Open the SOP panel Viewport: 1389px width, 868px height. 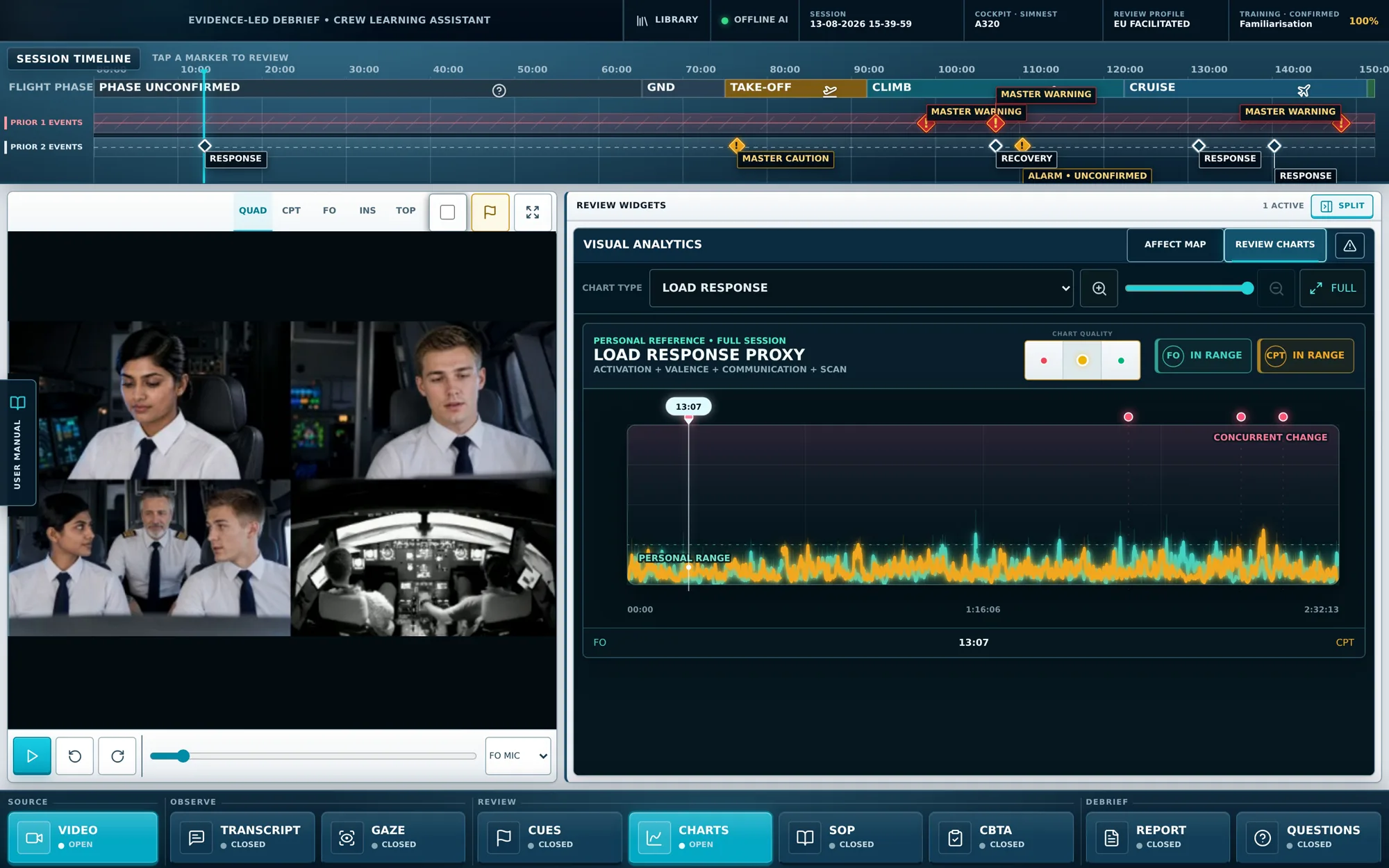coord(851,837)
